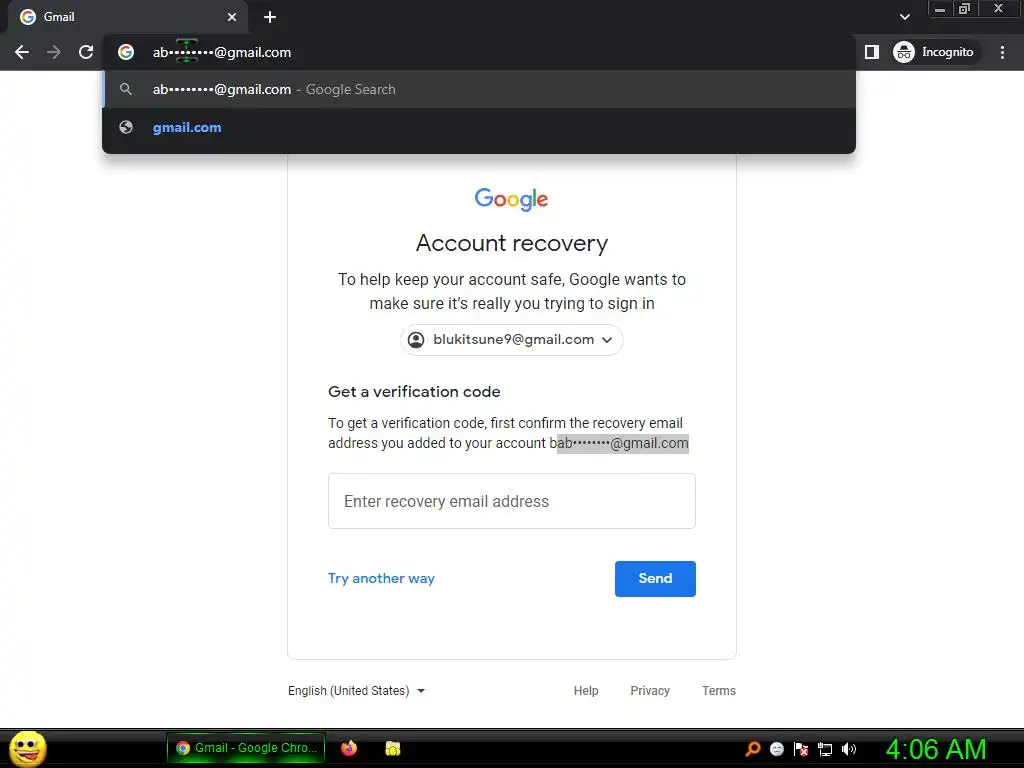Click the Google logo

(x=511, y=199)
